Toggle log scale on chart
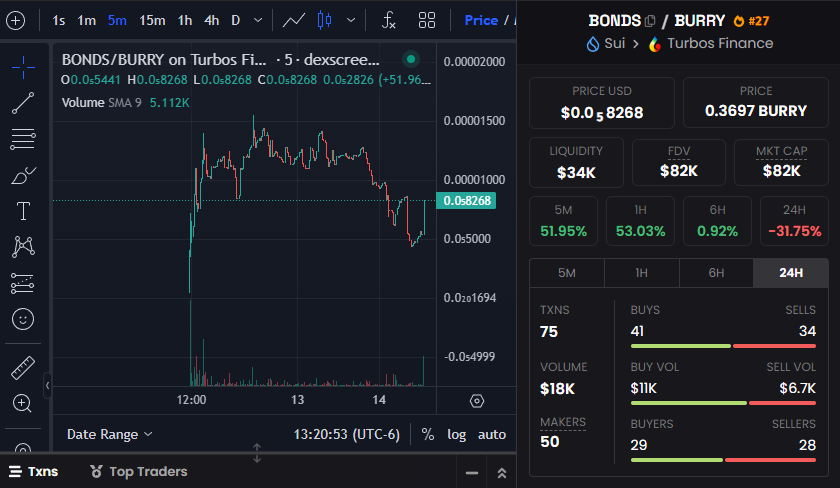Image resolution: width=840 pixels, height=488 pixels. 456,434
